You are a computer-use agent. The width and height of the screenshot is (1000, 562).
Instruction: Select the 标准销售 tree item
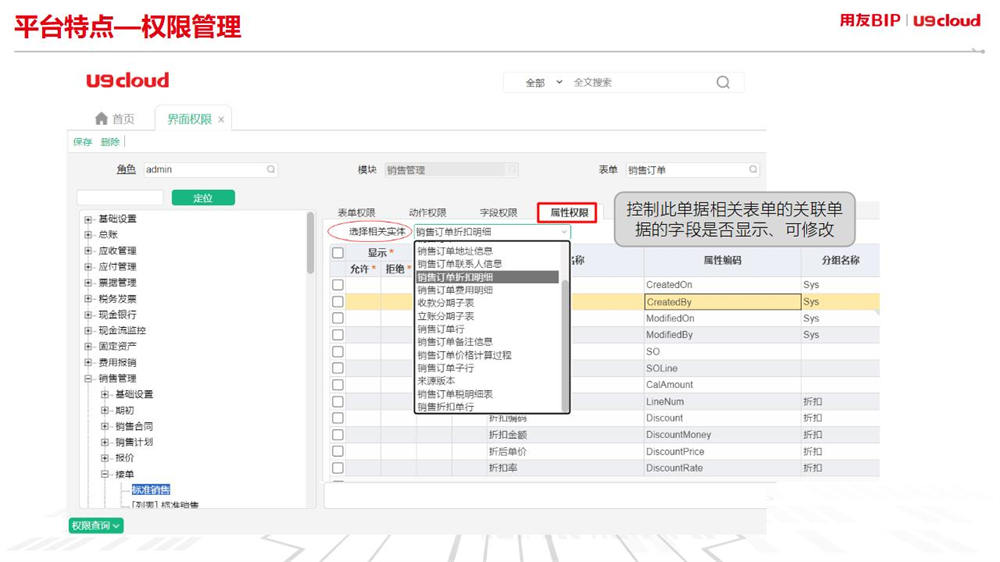151,490
